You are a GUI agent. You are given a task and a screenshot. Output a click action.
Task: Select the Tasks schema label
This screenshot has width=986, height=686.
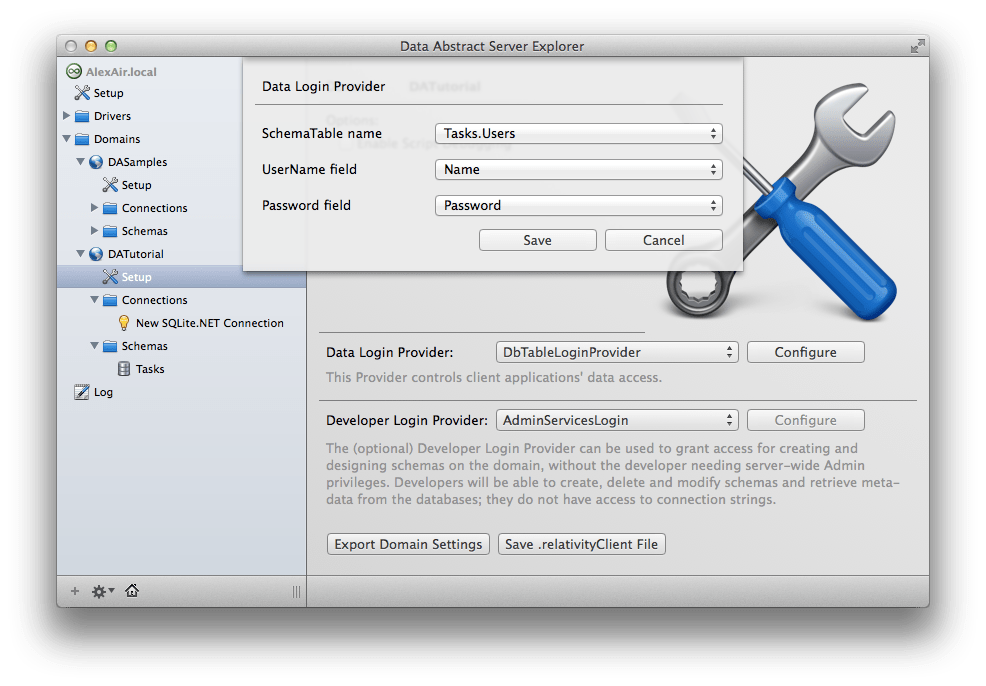(150, 369)
